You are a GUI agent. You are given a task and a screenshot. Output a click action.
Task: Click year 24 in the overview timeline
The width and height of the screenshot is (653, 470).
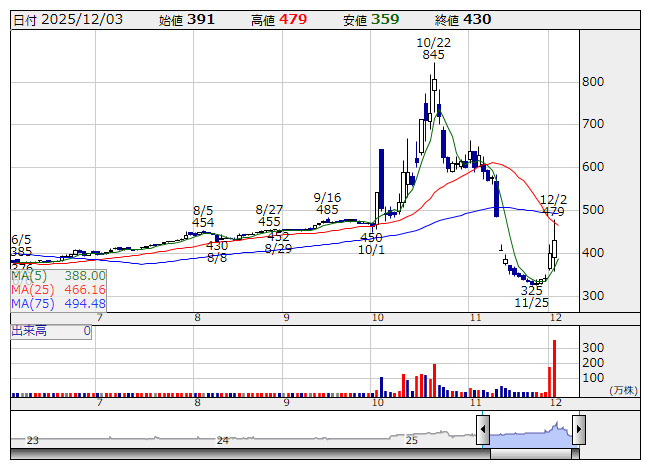click(223, 440)
